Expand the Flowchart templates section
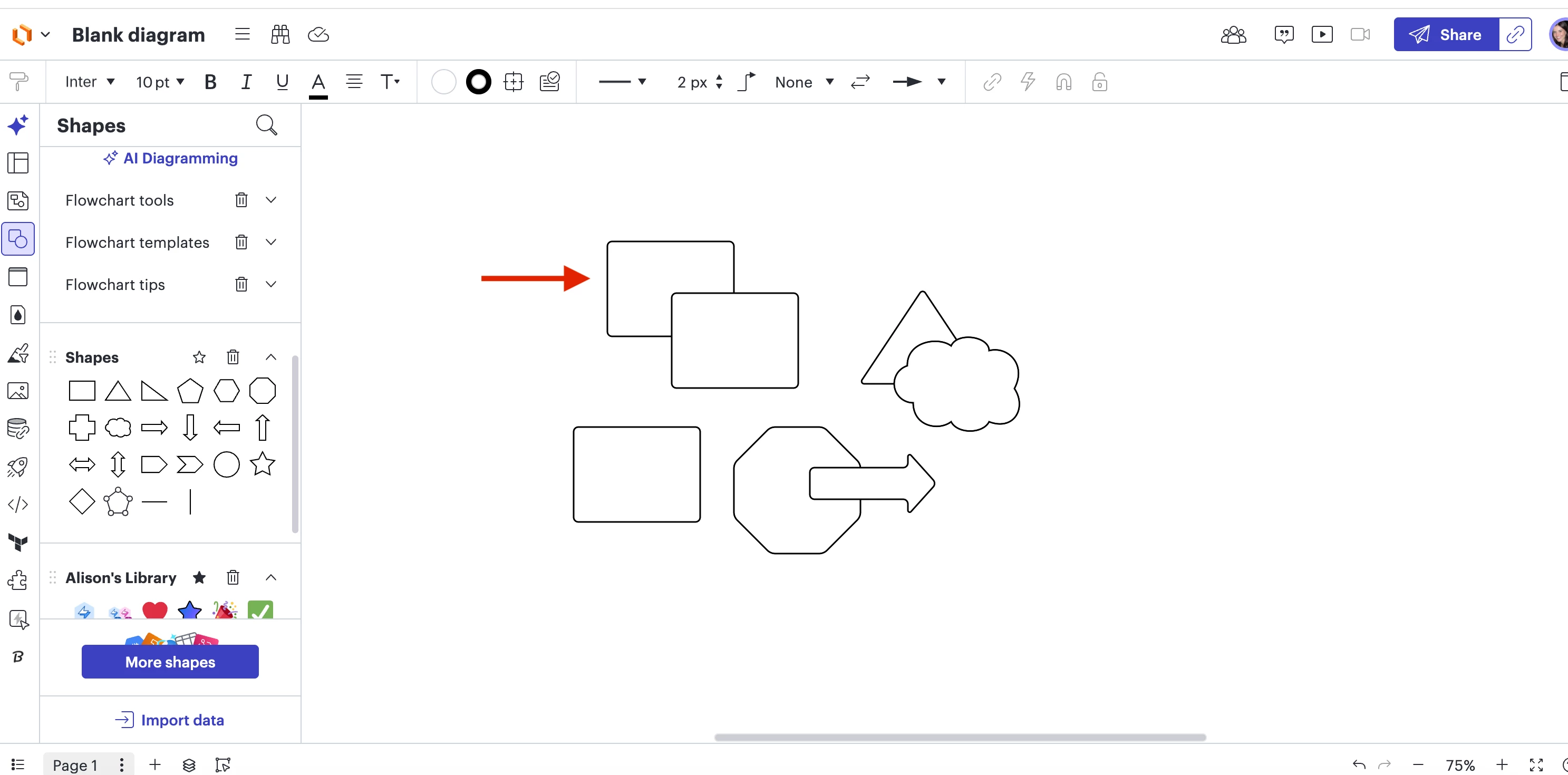Image resolution: width=1568 pixels, height=775 pixels. point(272,243)
